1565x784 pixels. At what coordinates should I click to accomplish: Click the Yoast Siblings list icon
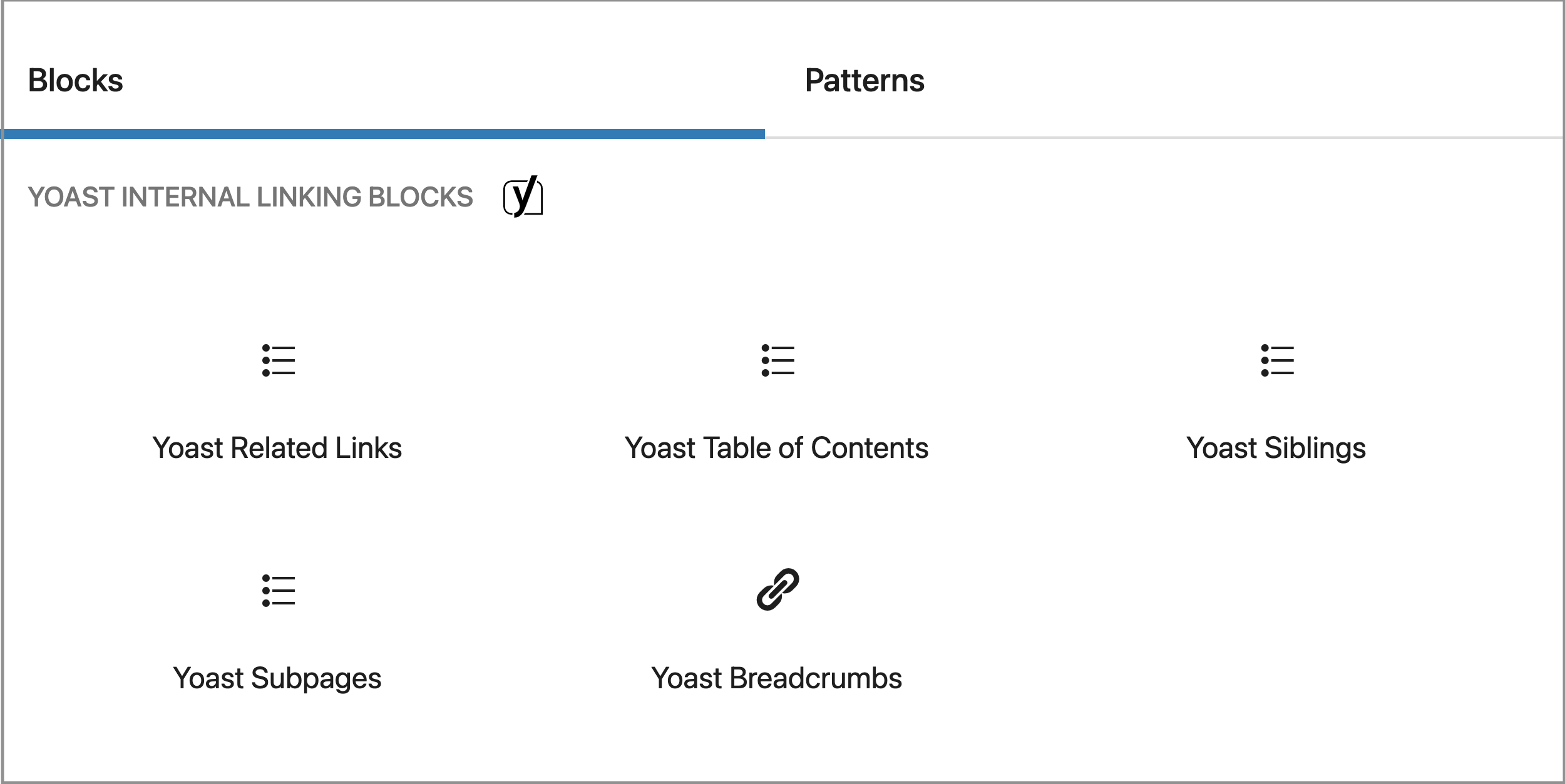[x=1277, y=360]
